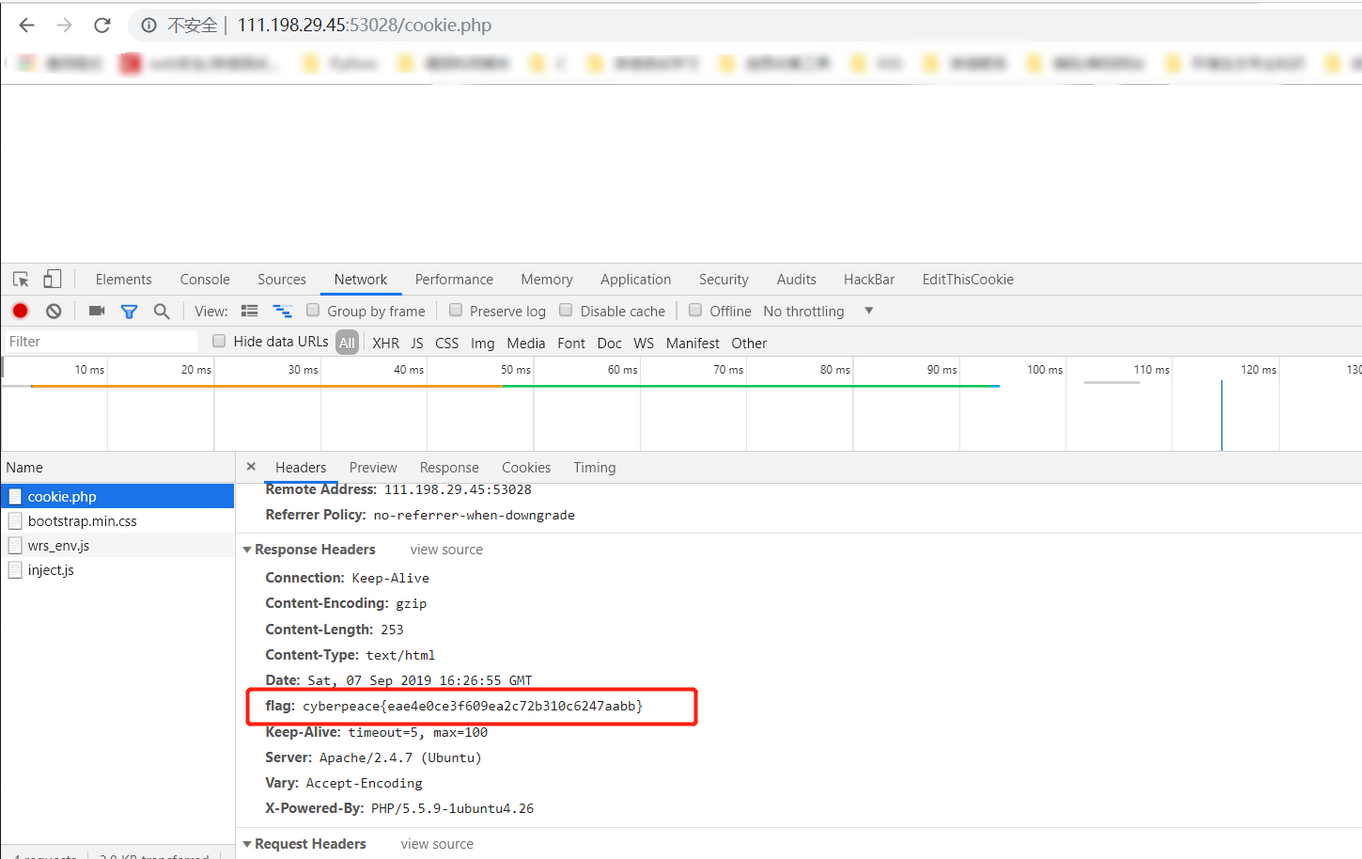Open the Console panel
This screenshot has width=1362, height=859.
pyautogui.click(x=205, y=279)
